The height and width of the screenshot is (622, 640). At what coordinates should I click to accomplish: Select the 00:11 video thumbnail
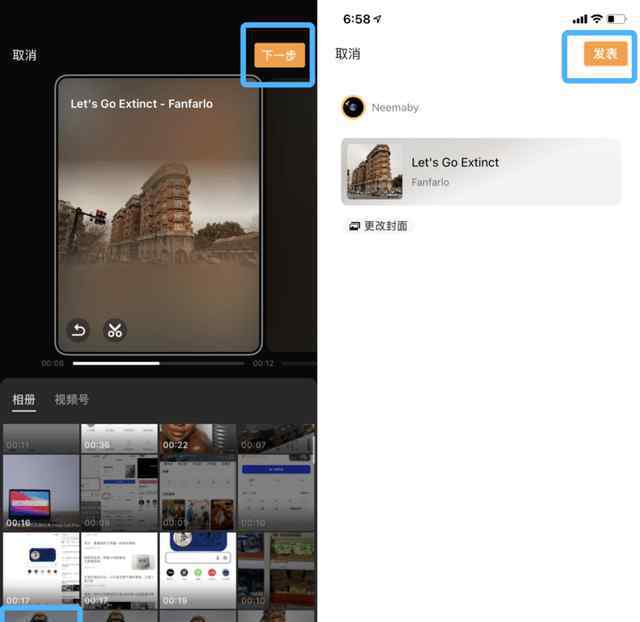point(41,439)
